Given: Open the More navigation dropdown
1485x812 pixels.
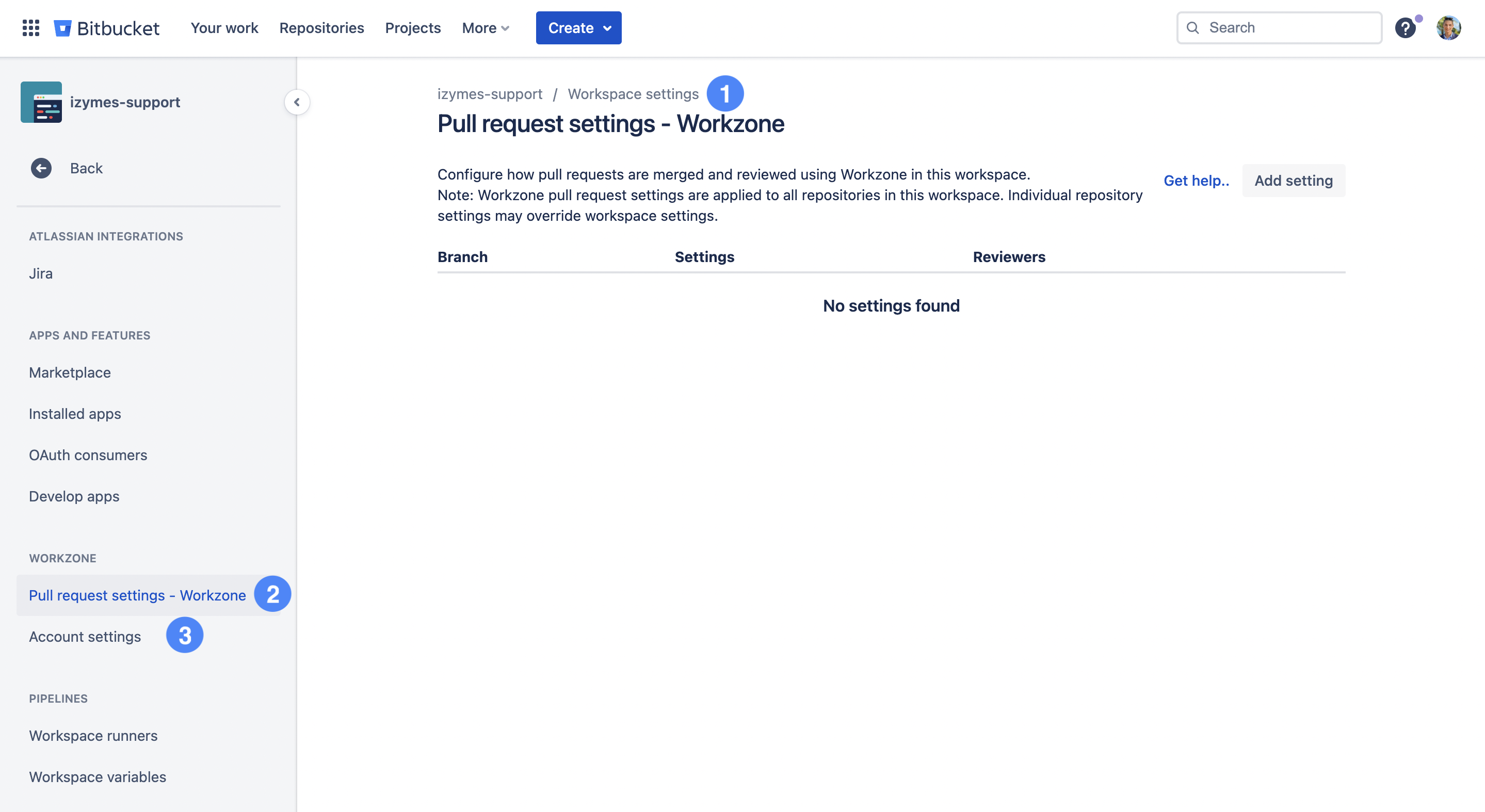Looking at the screenshot, I should (485, 28).
